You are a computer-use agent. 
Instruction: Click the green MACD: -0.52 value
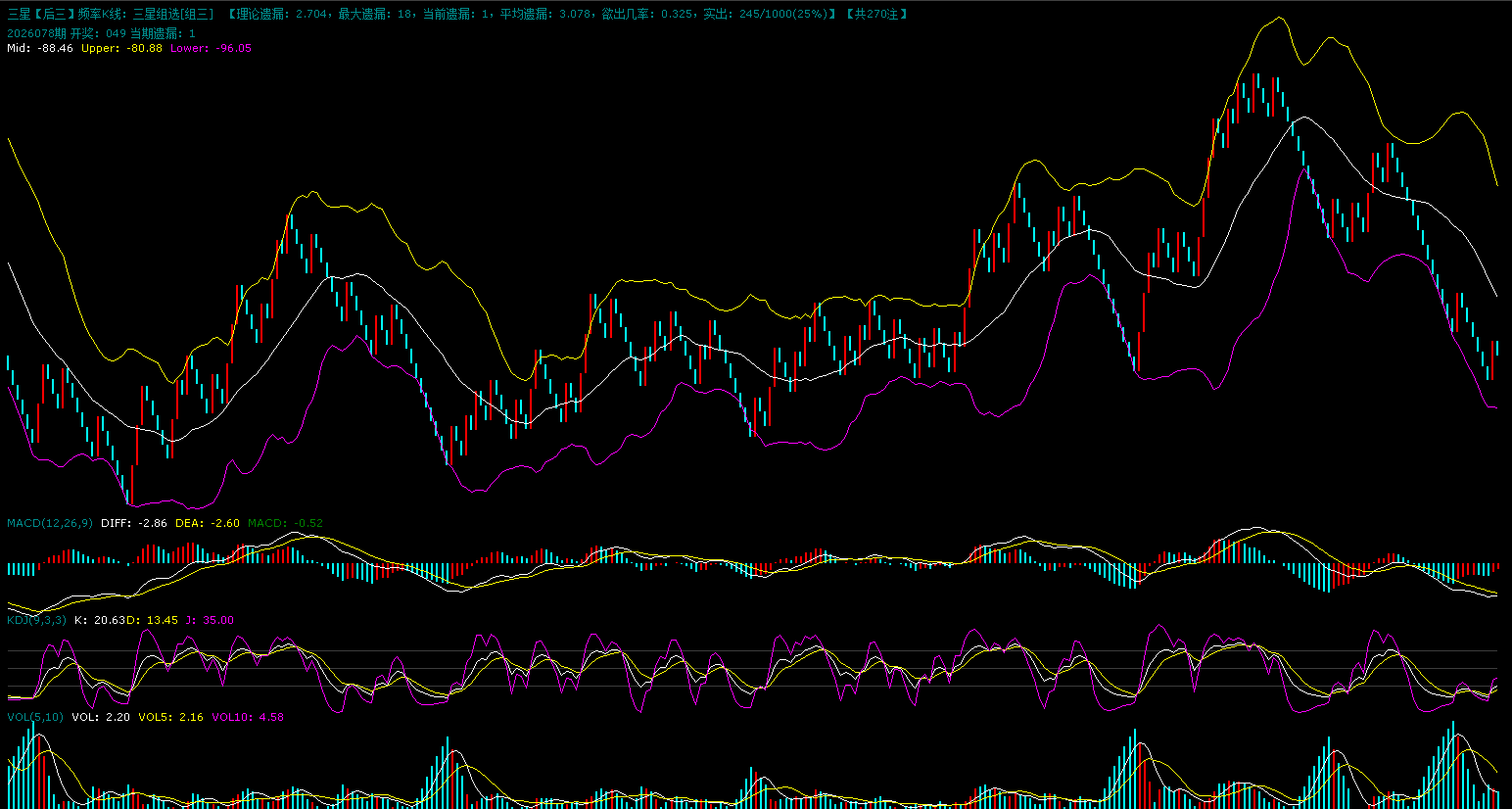coord(285,523)
